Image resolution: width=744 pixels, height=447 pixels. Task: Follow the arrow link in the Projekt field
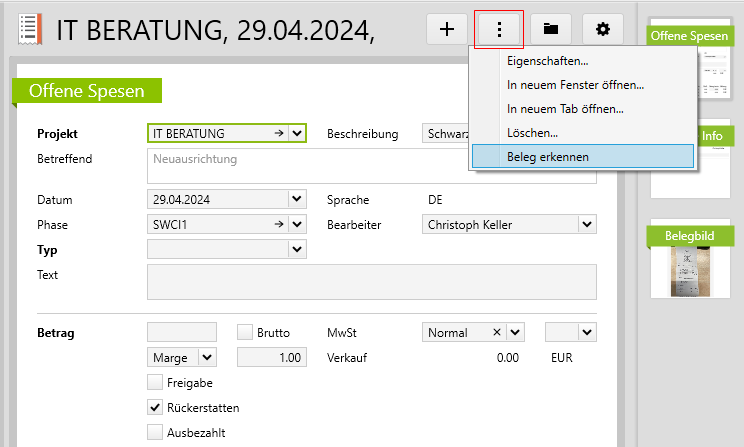tap(278, 134)
